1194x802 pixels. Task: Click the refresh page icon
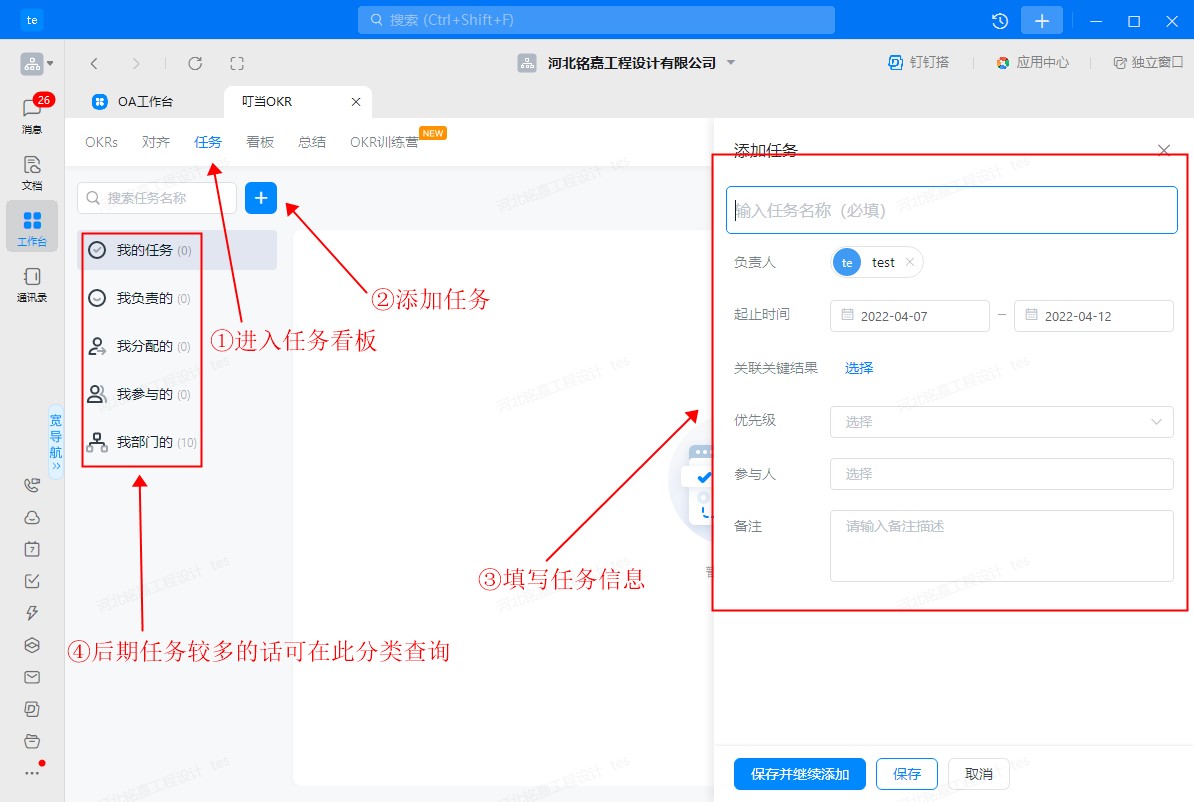195,63
